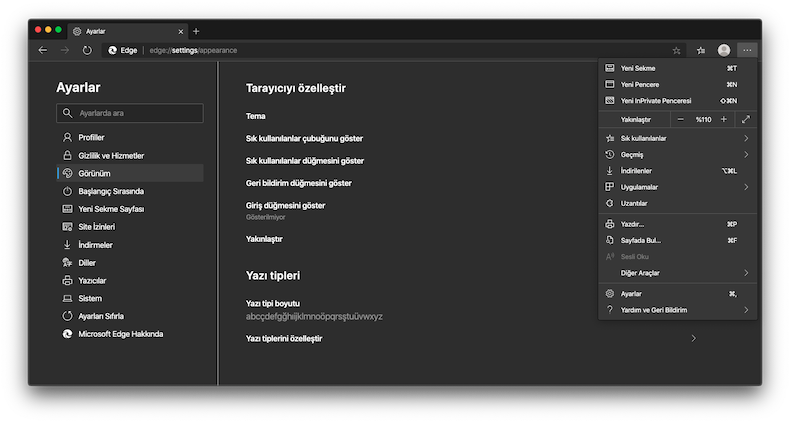
Task: Bookmark page with the star icon
Action: tap(677, 50)
